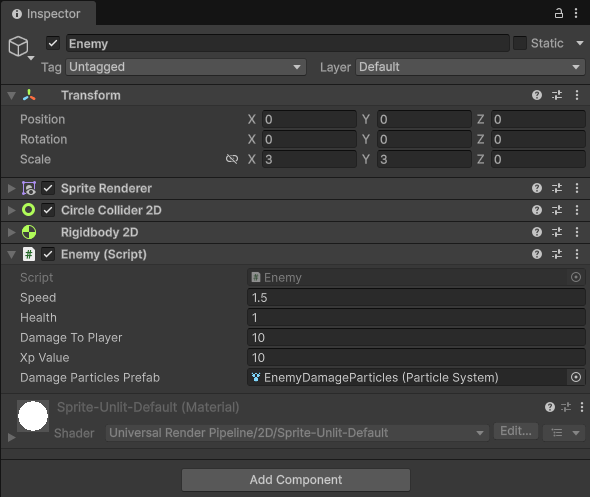Click the Sprite Renderer component icon

click(x=29, y=188)
